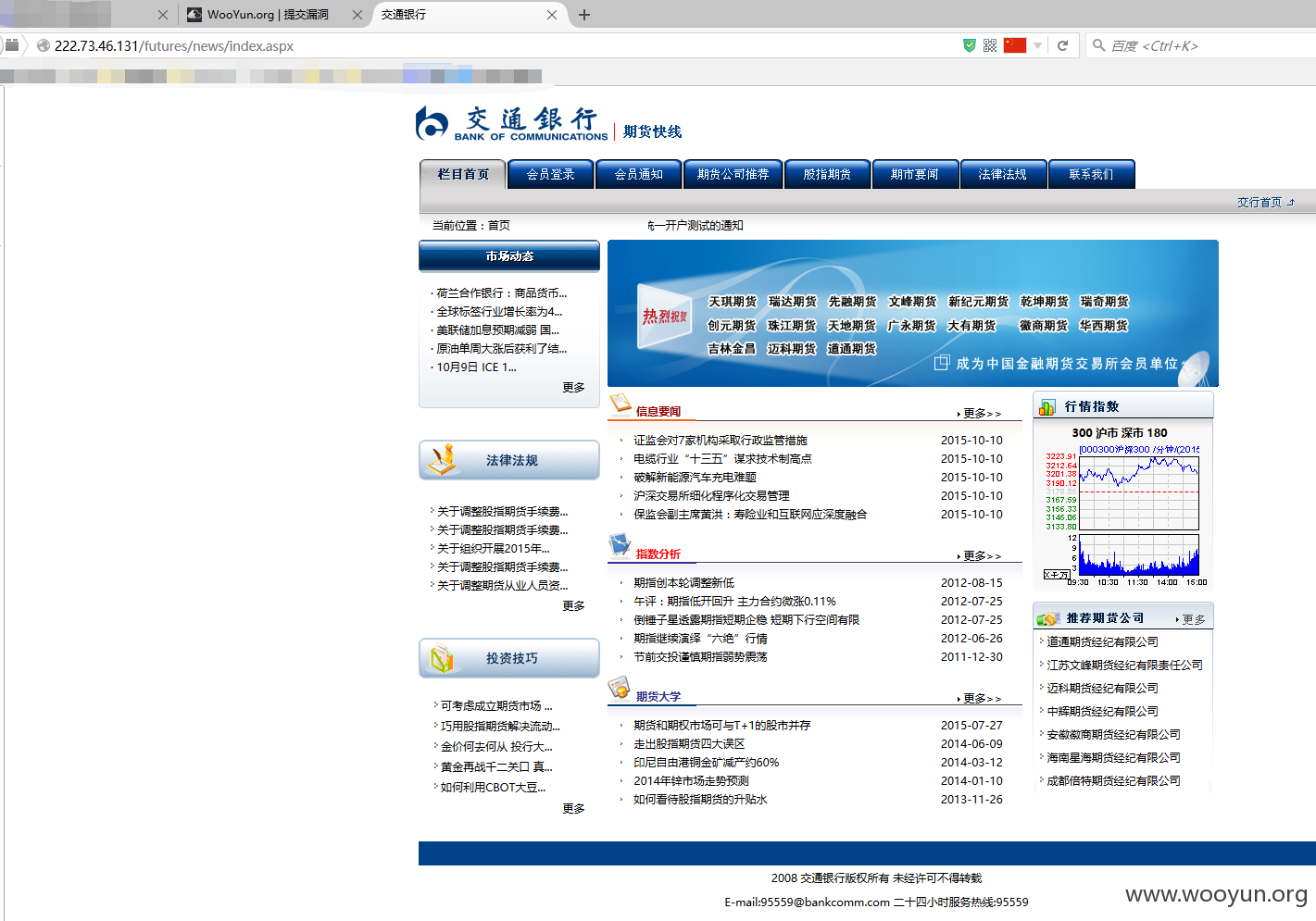Open 中辉期货经纪有限公司 link
Screen dimensions: 1316x921
tap(1102, 711)
